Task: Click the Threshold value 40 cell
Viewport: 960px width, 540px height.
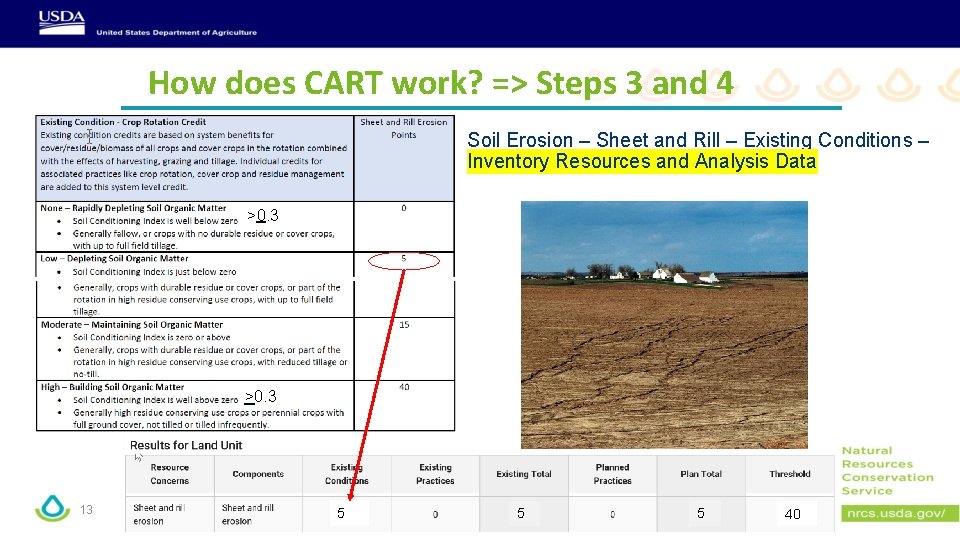Action: coord(790,514)
